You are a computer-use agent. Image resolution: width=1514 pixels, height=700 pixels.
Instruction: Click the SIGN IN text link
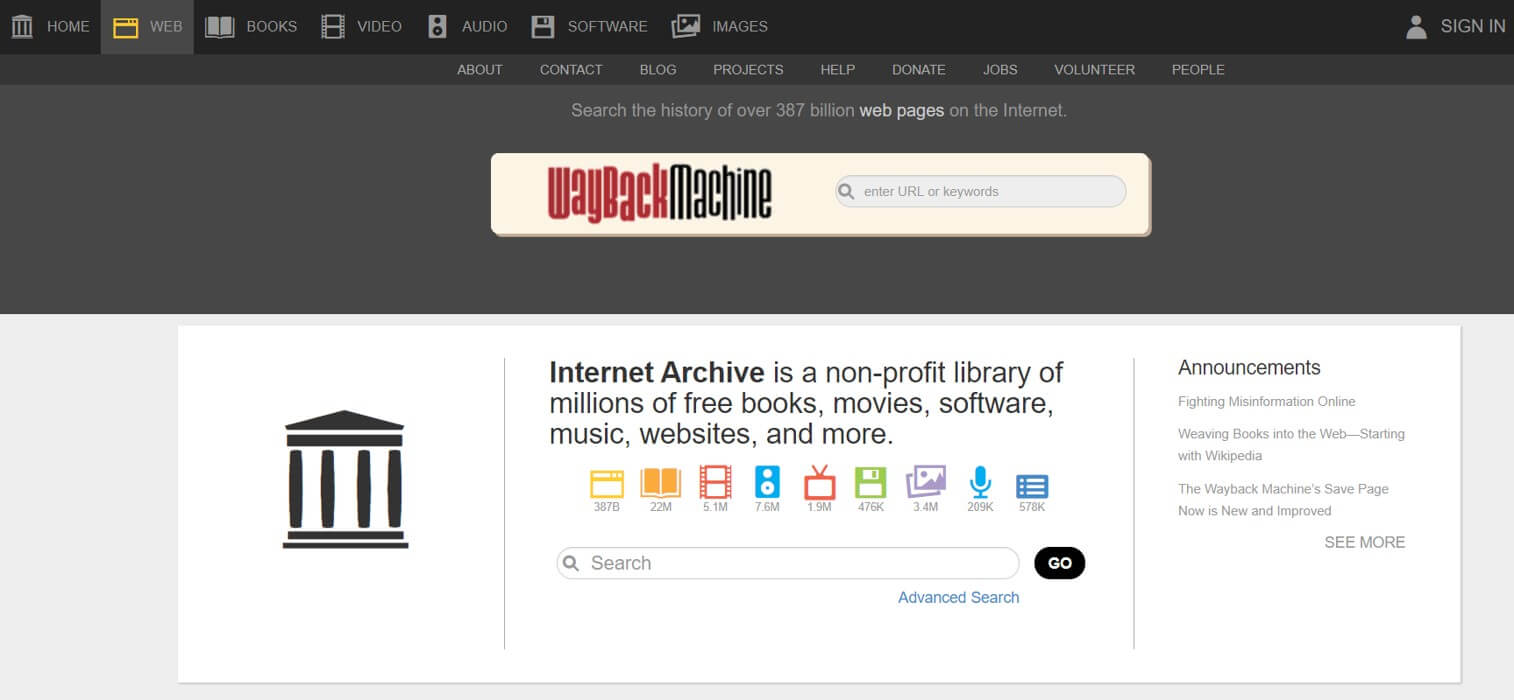tap(1473, 27)
